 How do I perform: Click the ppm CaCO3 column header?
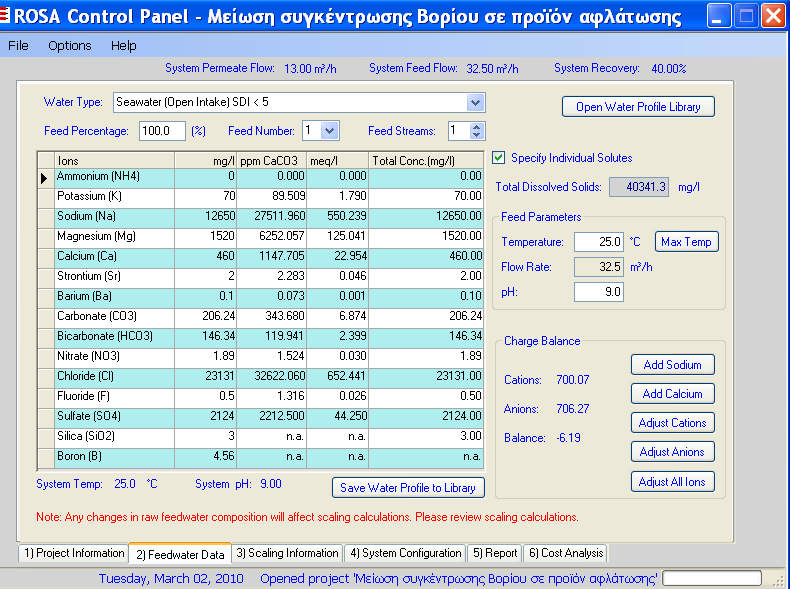[x=272, y=161]
